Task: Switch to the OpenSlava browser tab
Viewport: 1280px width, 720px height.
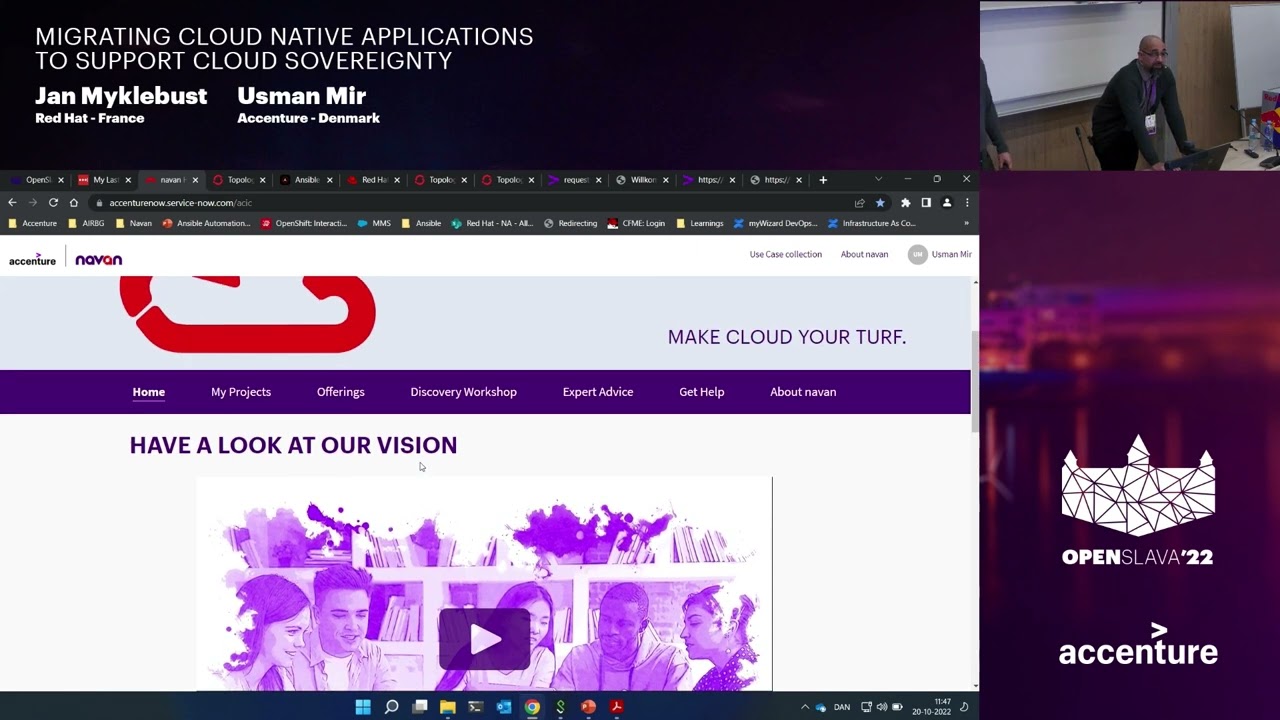Action: [x=36, y=180]
